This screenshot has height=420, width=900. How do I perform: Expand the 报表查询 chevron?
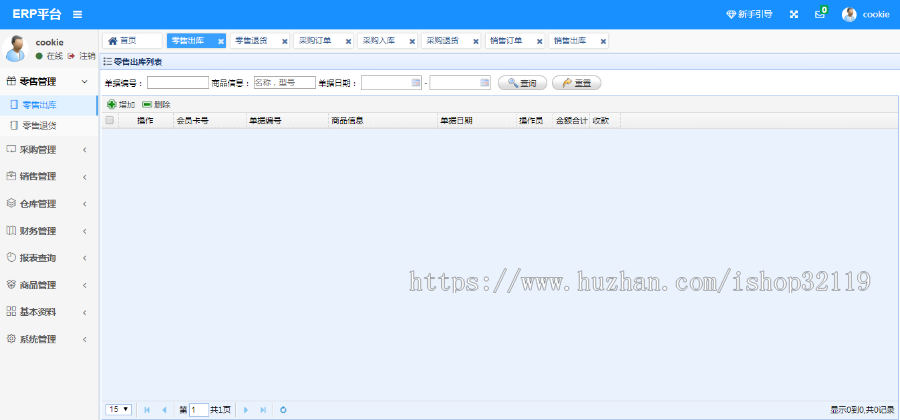84,258
